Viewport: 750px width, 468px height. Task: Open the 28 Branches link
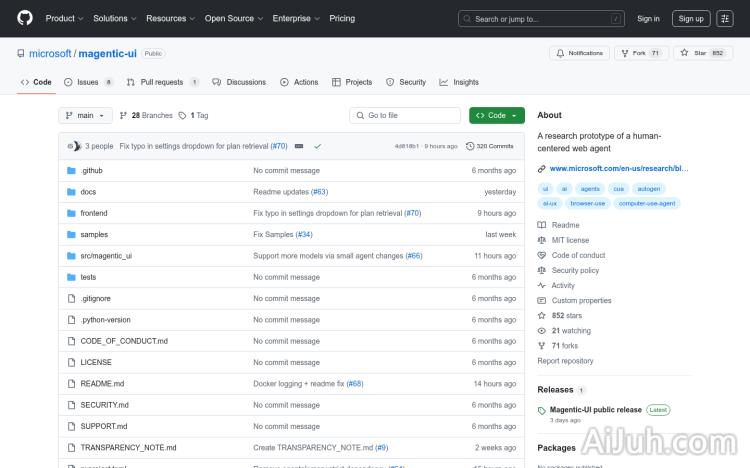click(x=146, y=115)
